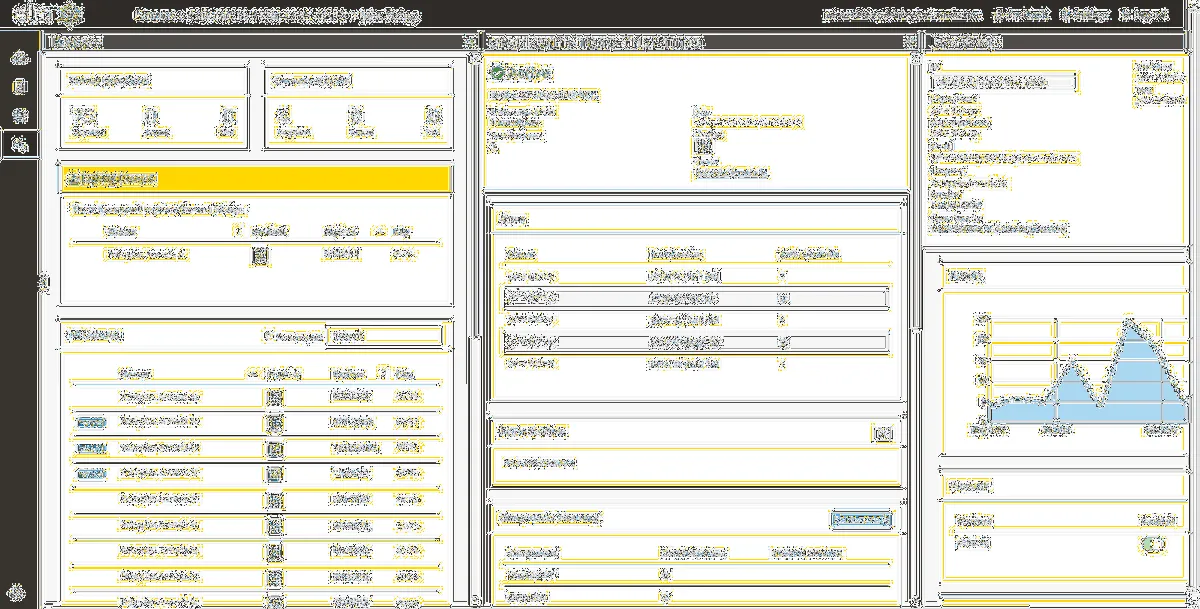This screenshot has width=1200, height=609.
Task: Click the first icon in the left sidebar
Action: pyautogui.click(x=18, y=57)
